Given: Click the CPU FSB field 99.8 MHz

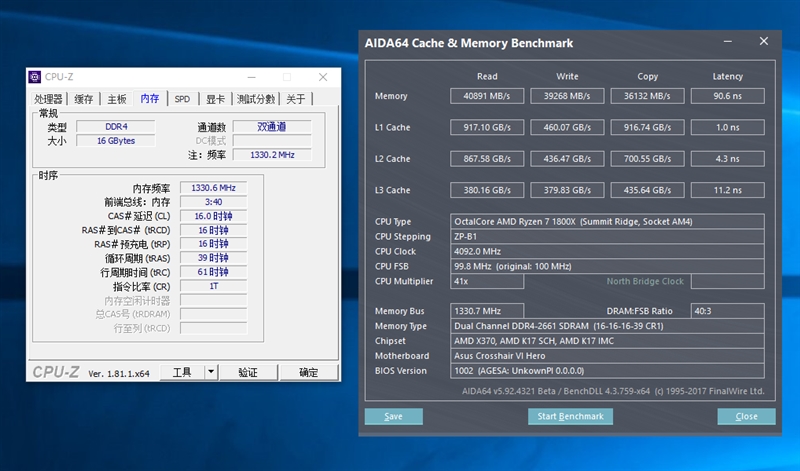Looking at the screenshot, I should (607, 266).
